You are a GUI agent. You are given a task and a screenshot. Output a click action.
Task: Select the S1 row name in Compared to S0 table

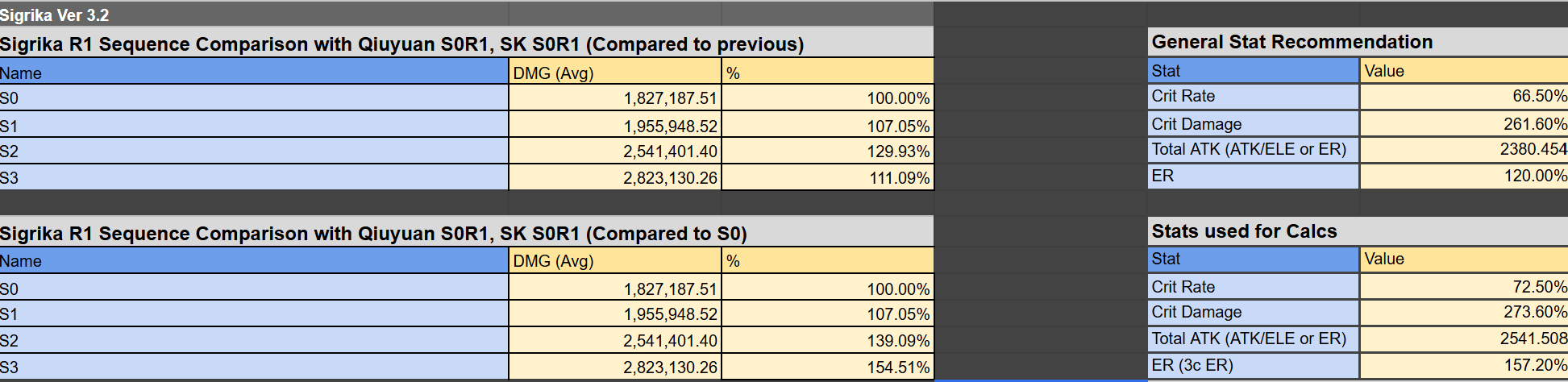(254, 313)
